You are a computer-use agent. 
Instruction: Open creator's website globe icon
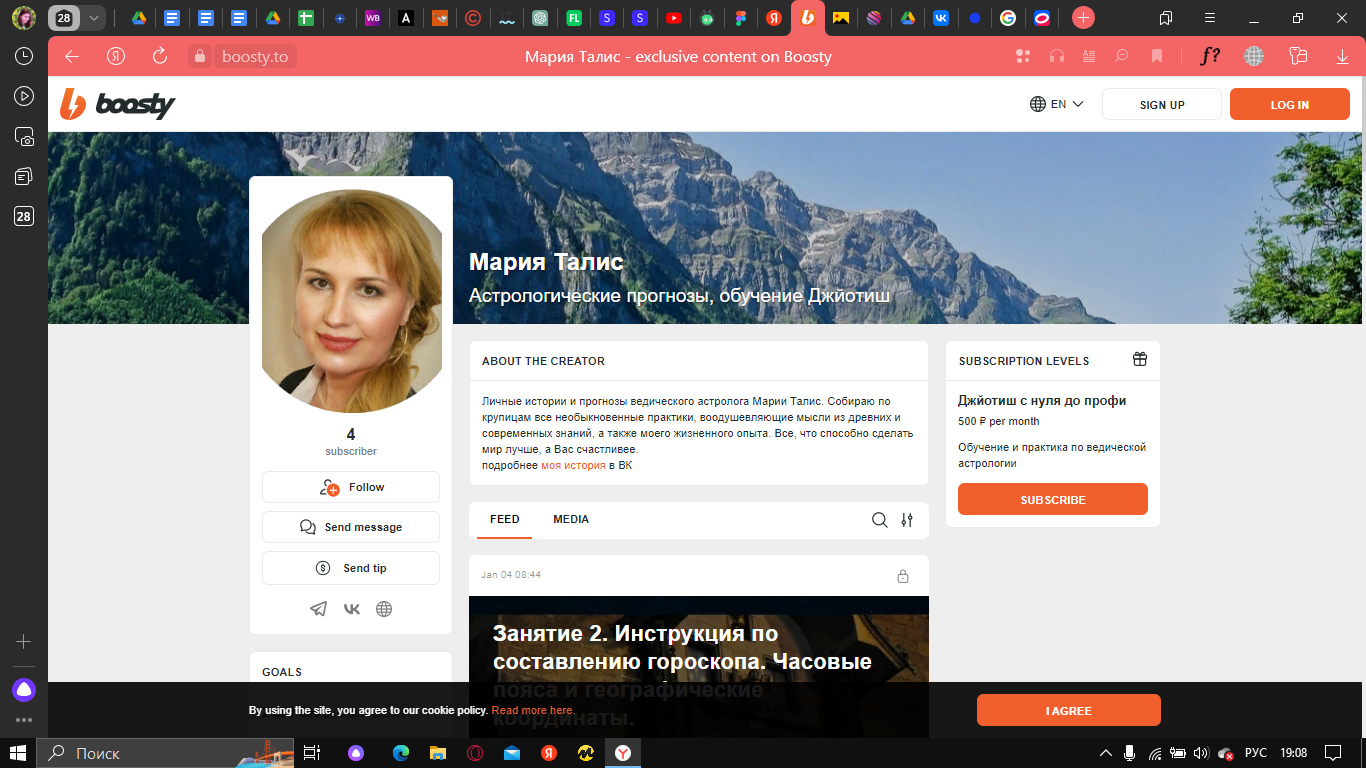click(x=384, y=608)
